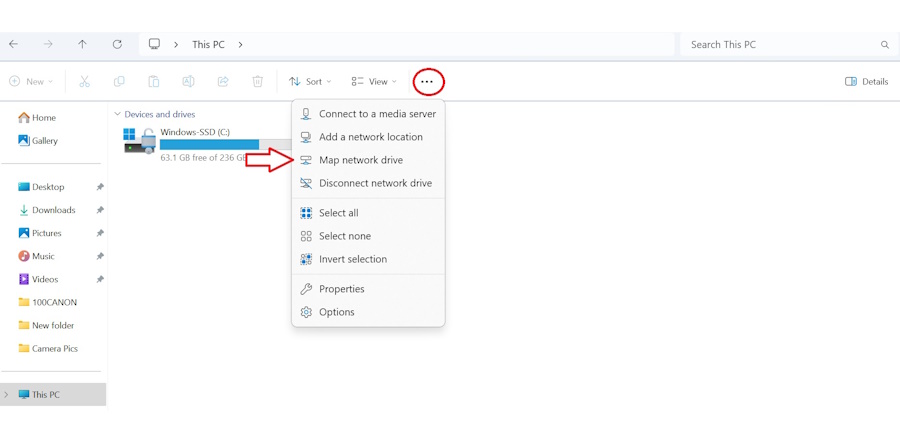Image resolution: width=900 pixels, height=443 pixels.
Task: Click the Up arrow navigation button
Action: 82,45
